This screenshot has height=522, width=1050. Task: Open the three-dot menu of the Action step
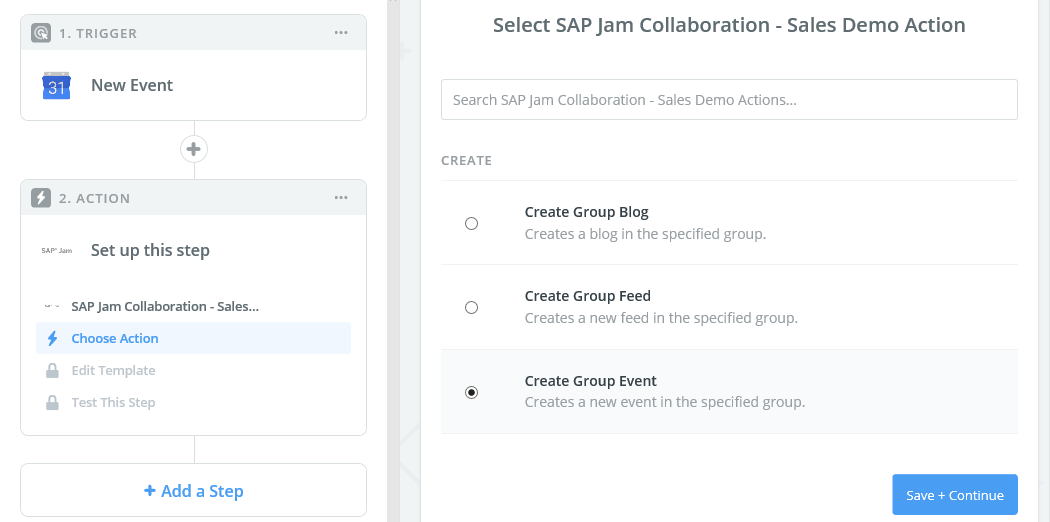tap(341, 197)
